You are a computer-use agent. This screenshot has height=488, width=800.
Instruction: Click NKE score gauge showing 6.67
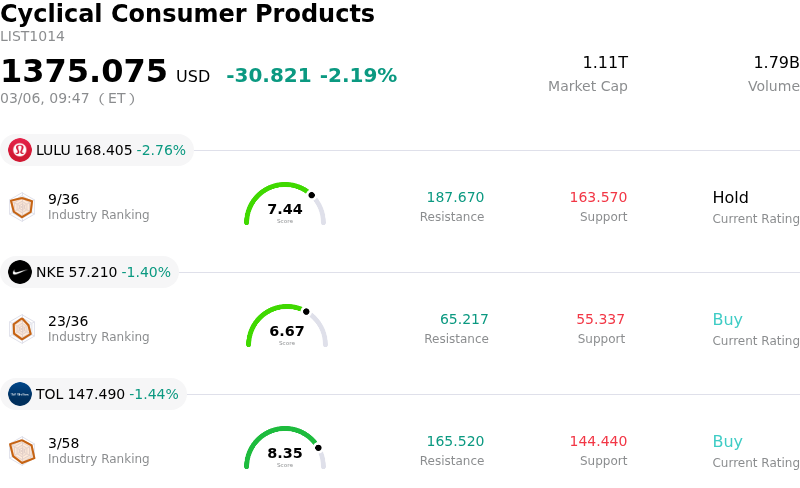click(287, 327)
